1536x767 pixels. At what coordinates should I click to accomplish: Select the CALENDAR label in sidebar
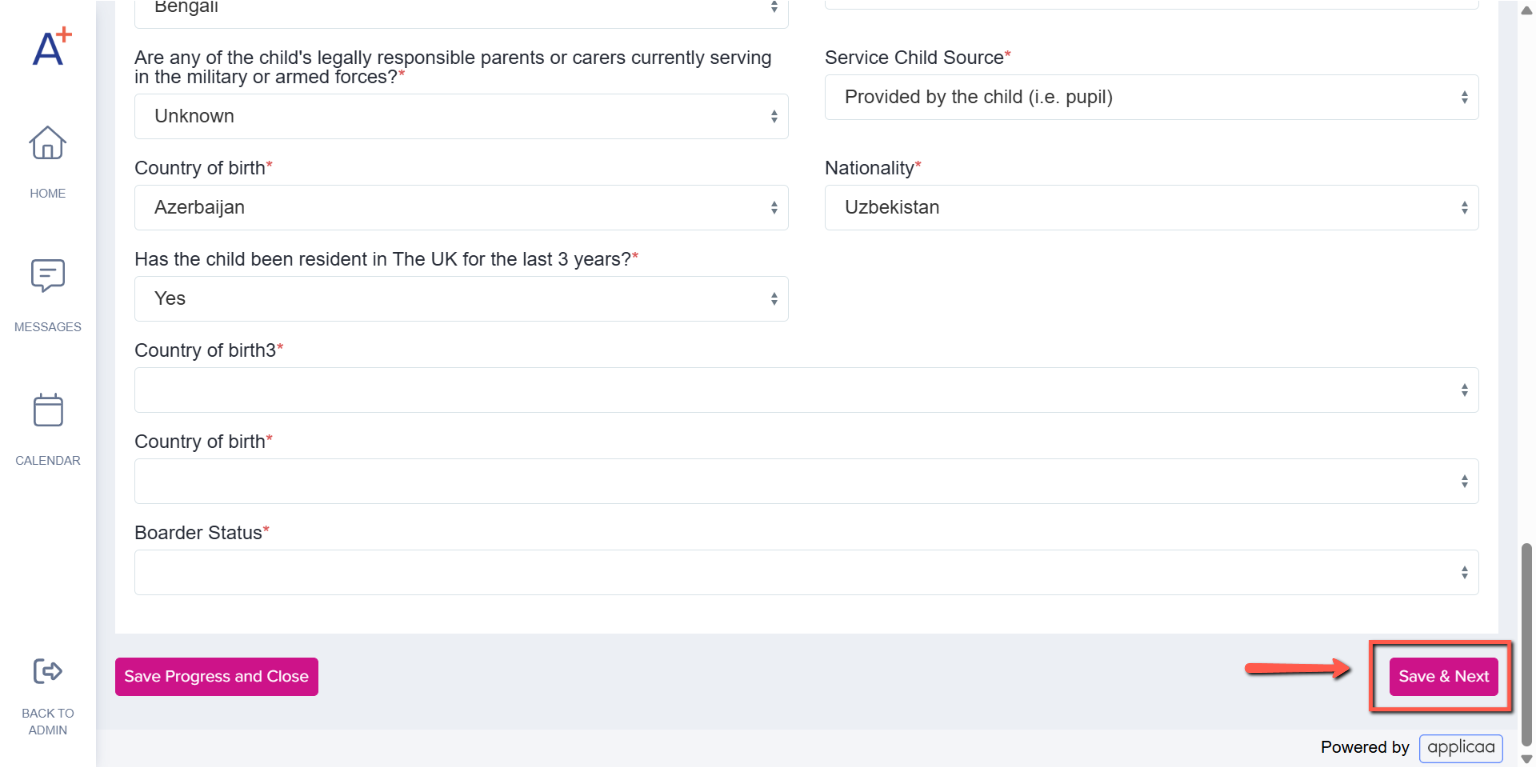pos(48,461)
